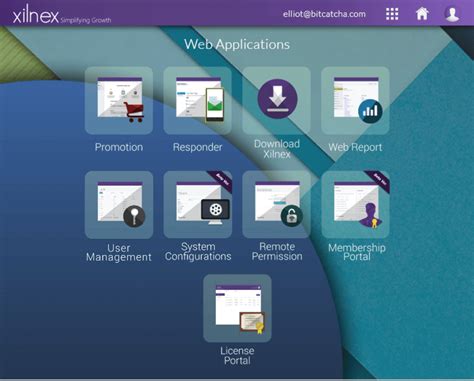Click the Download Xilnex label
The width and height of the screenshot is (474, 381).
(277, 149)
